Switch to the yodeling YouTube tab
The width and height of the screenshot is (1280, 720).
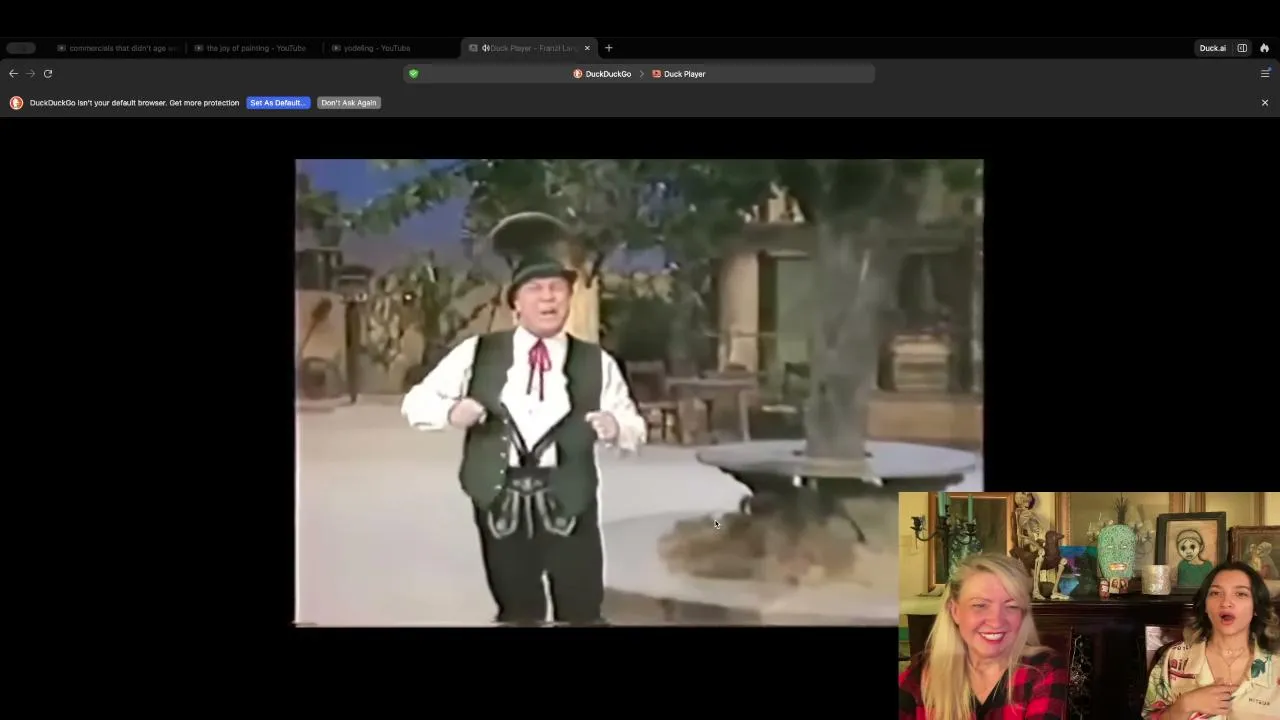[x=371, y=48]
